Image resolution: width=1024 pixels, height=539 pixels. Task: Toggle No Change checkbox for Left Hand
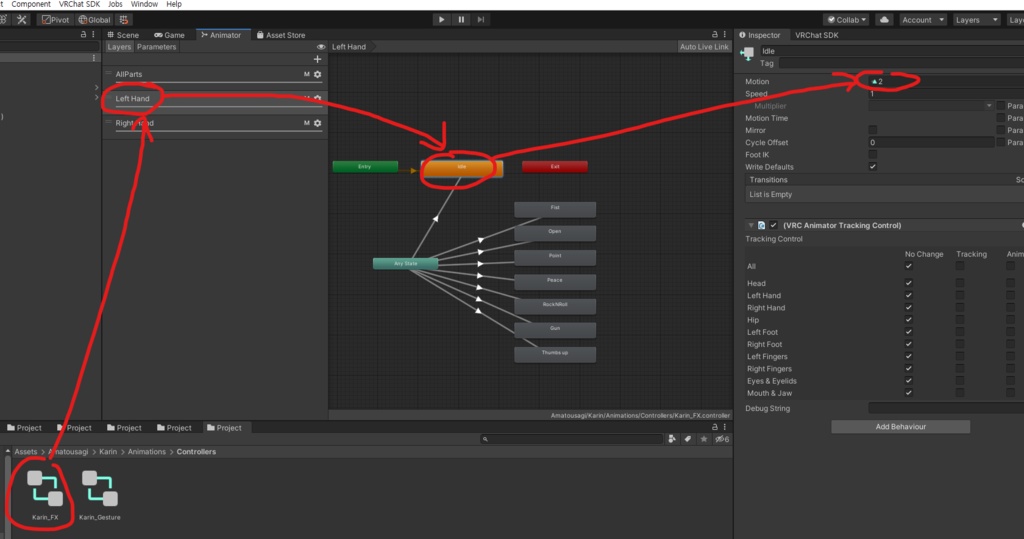pyautogui.click(x=908, y=295)
